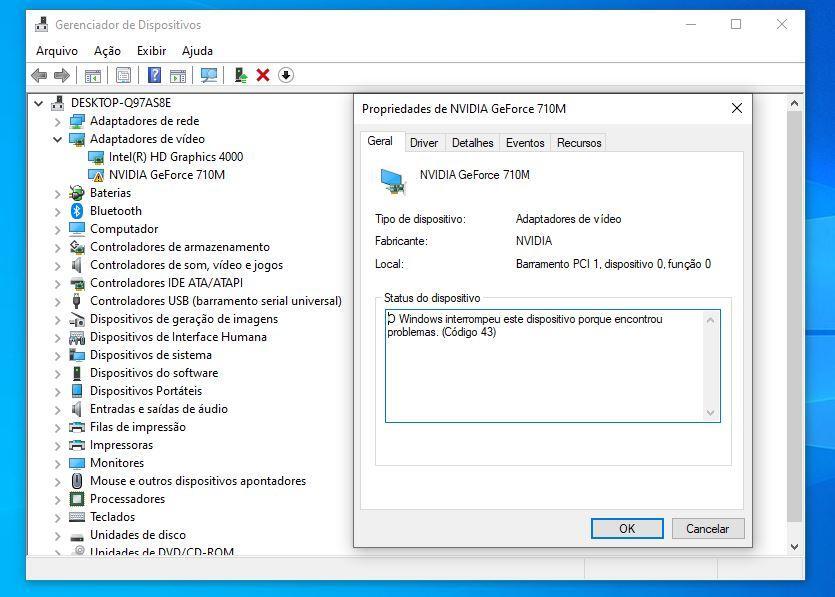Select Controladores de som, vídeo e jogos

186,265
